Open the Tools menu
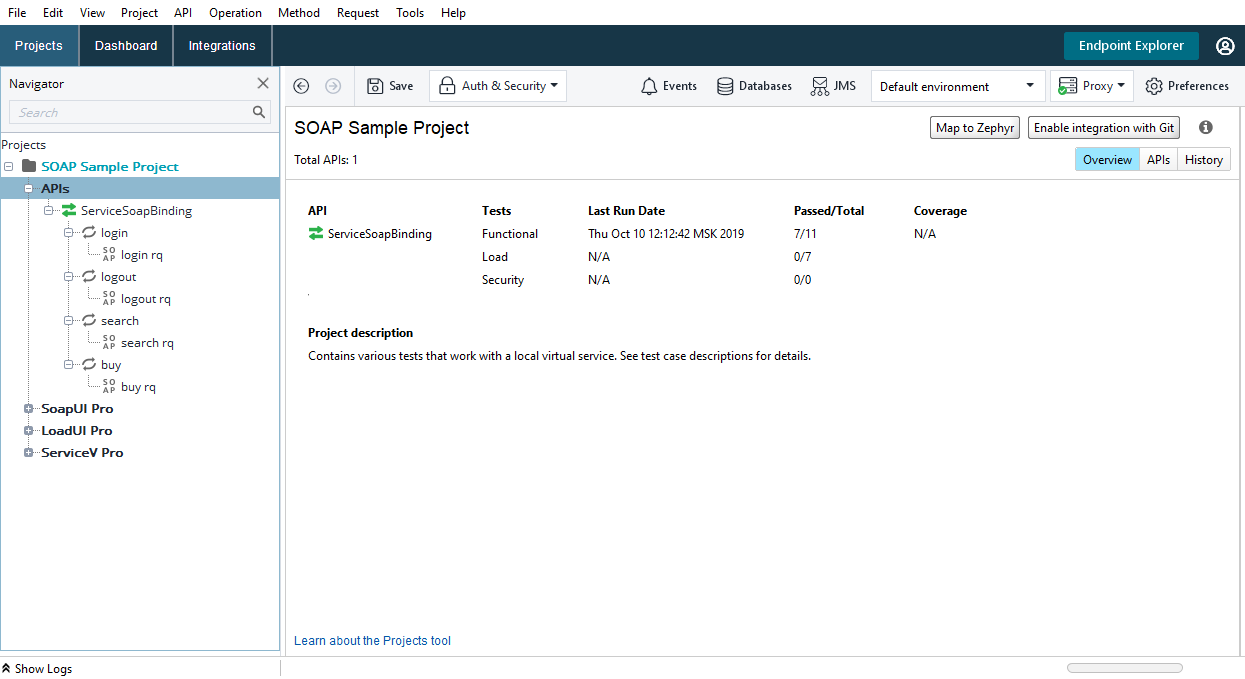Viewport: 1245px width, 679px height. click(x=410, y=13)
